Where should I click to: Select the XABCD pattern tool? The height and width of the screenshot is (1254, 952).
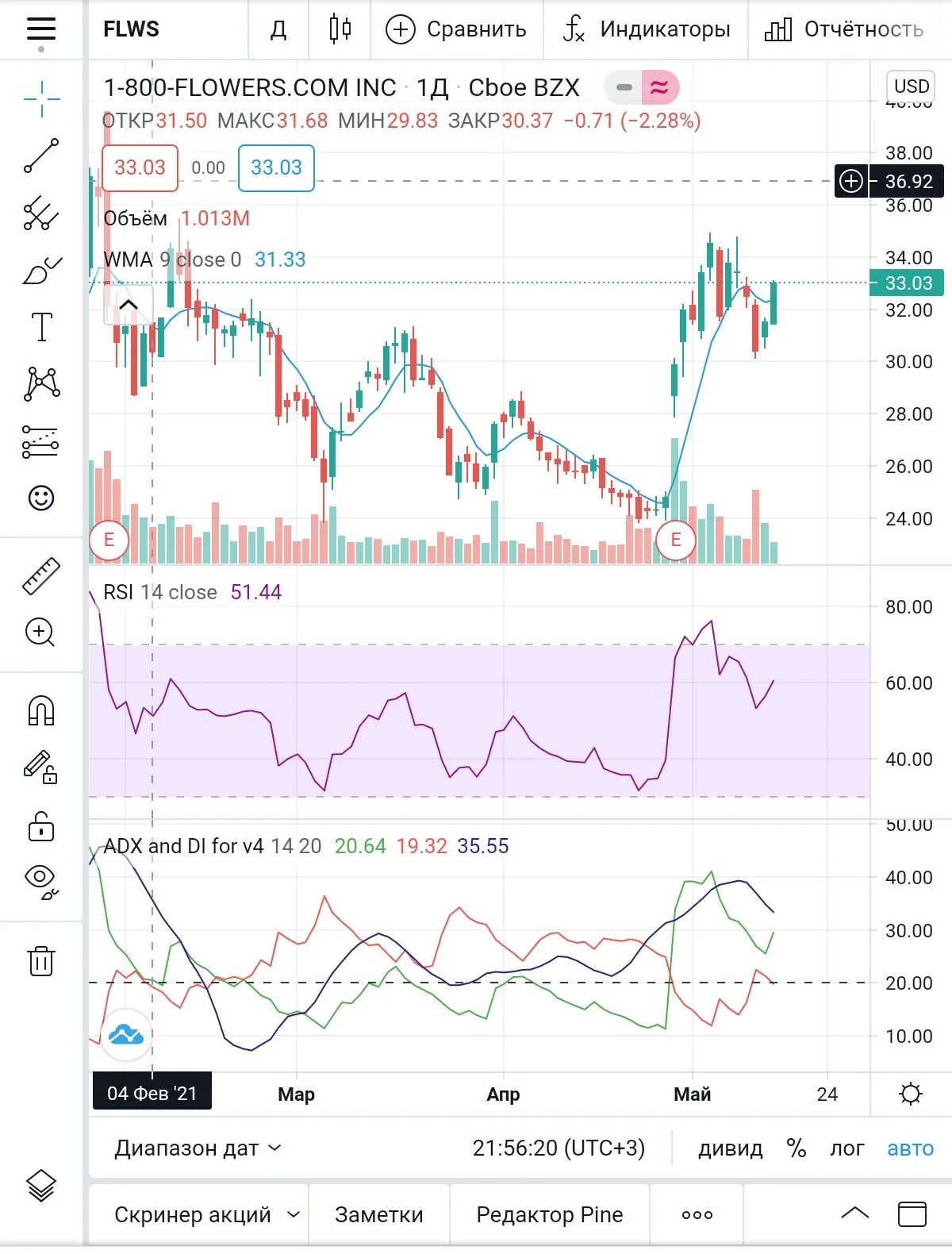(x=41, y=384)
